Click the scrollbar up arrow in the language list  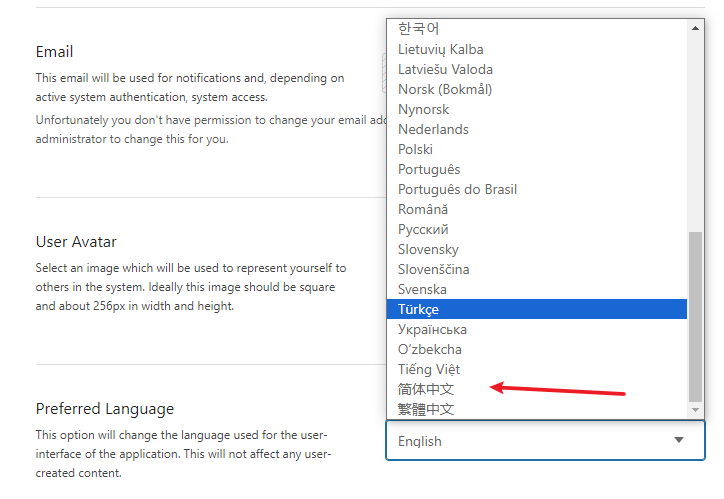[696, 26]
